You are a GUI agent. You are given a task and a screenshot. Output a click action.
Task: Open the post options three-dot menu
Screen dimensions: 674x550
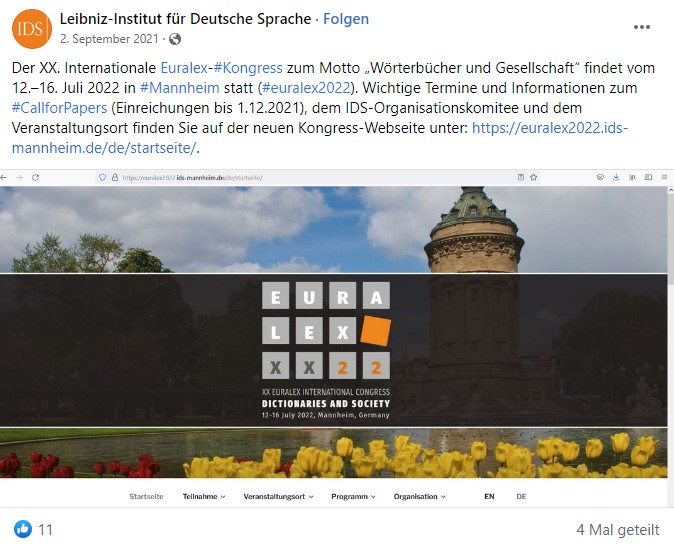[x=641, y=27]
